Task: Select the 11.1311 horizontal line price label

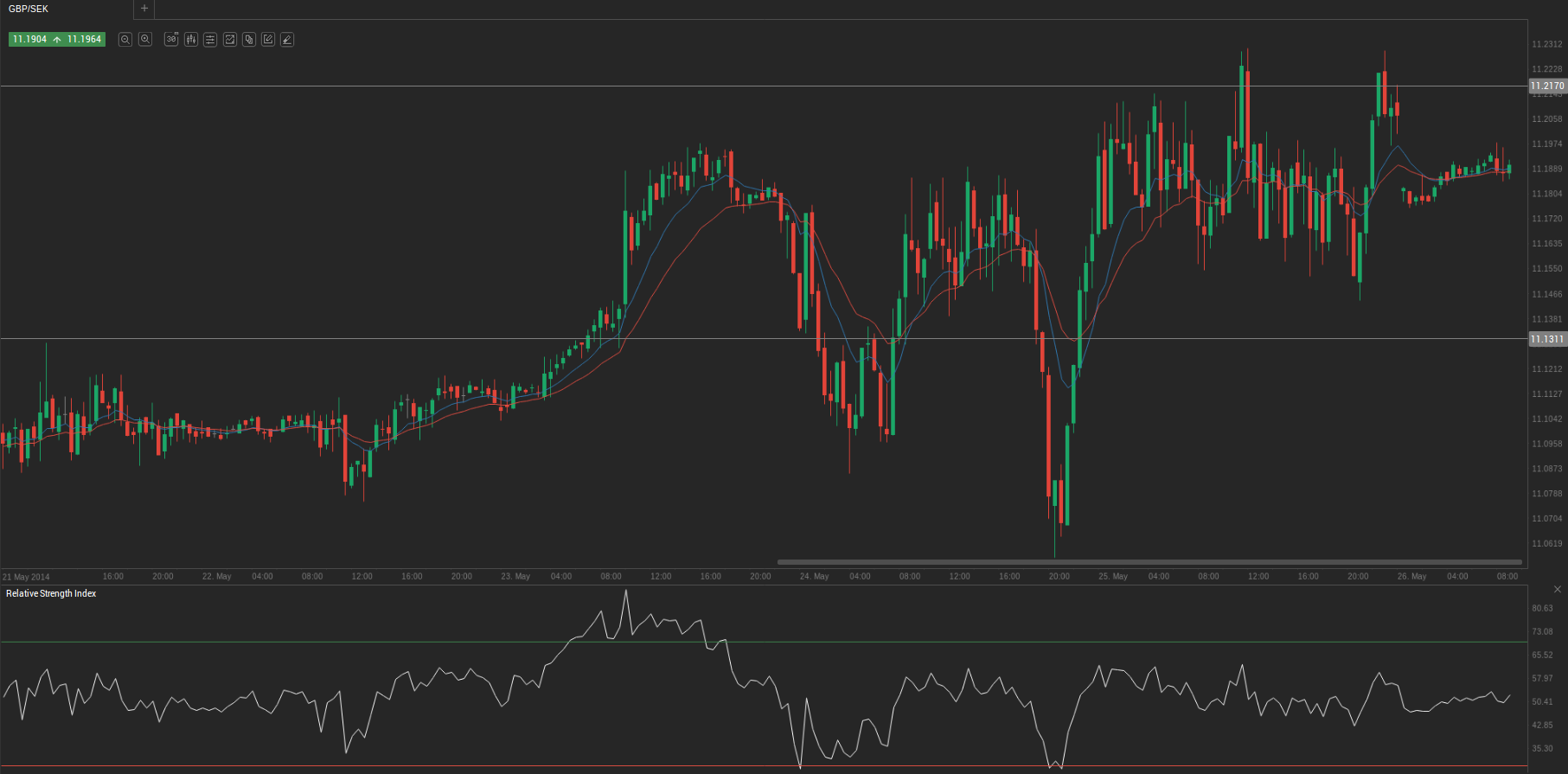Action: pyautogui.click(x=1547, y=339)
